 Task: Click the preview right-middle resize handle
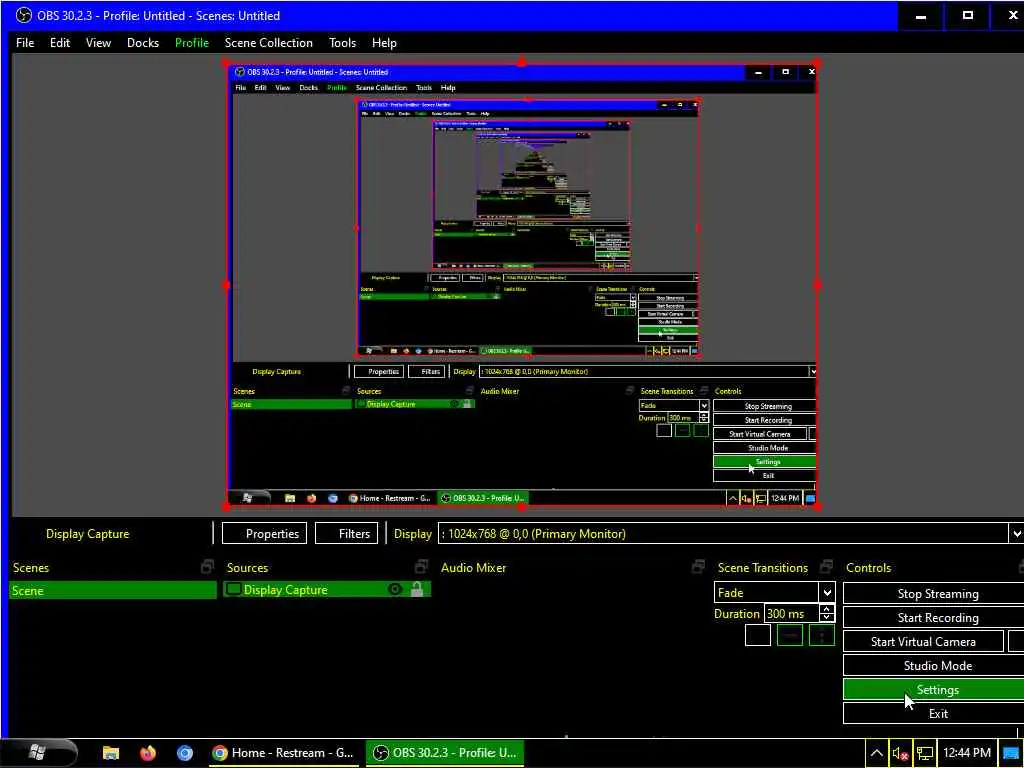(x=818, y=285)
